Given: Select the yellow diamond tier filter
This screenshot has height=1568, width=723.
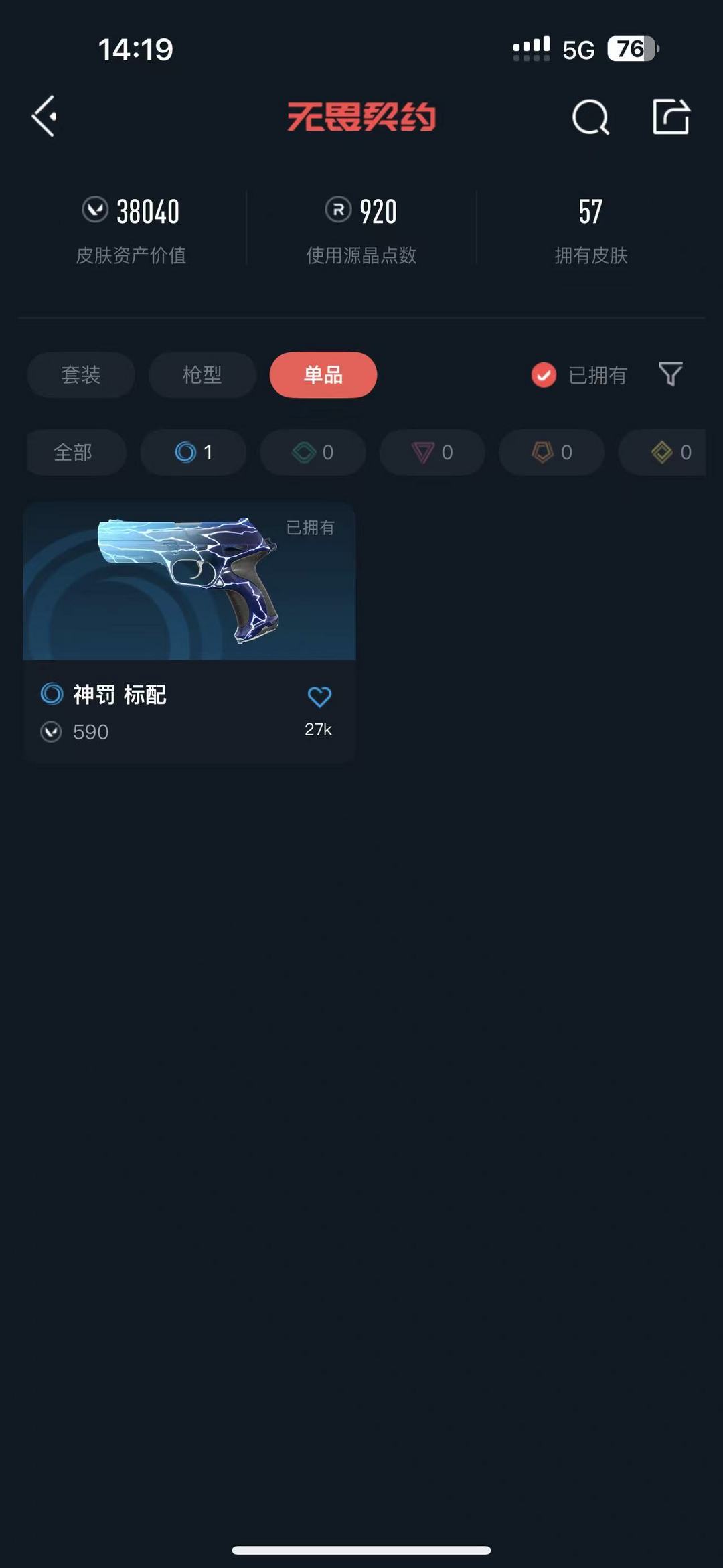Looking at the screenshot, I should click(x=662, y=452).
